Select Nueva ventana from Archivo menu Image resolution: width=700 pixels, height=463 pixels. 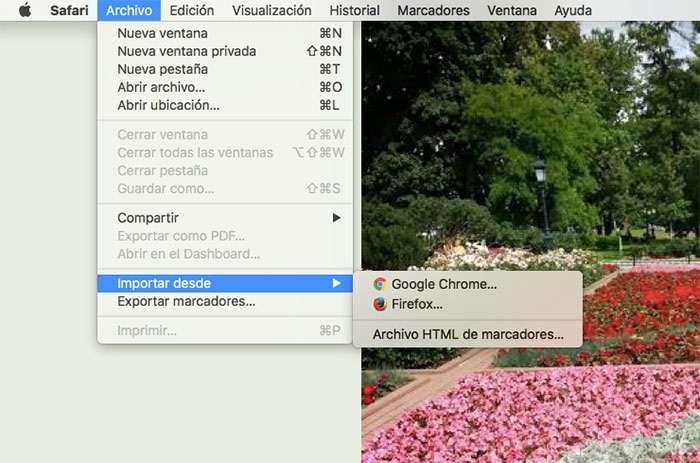pos(162,33)
